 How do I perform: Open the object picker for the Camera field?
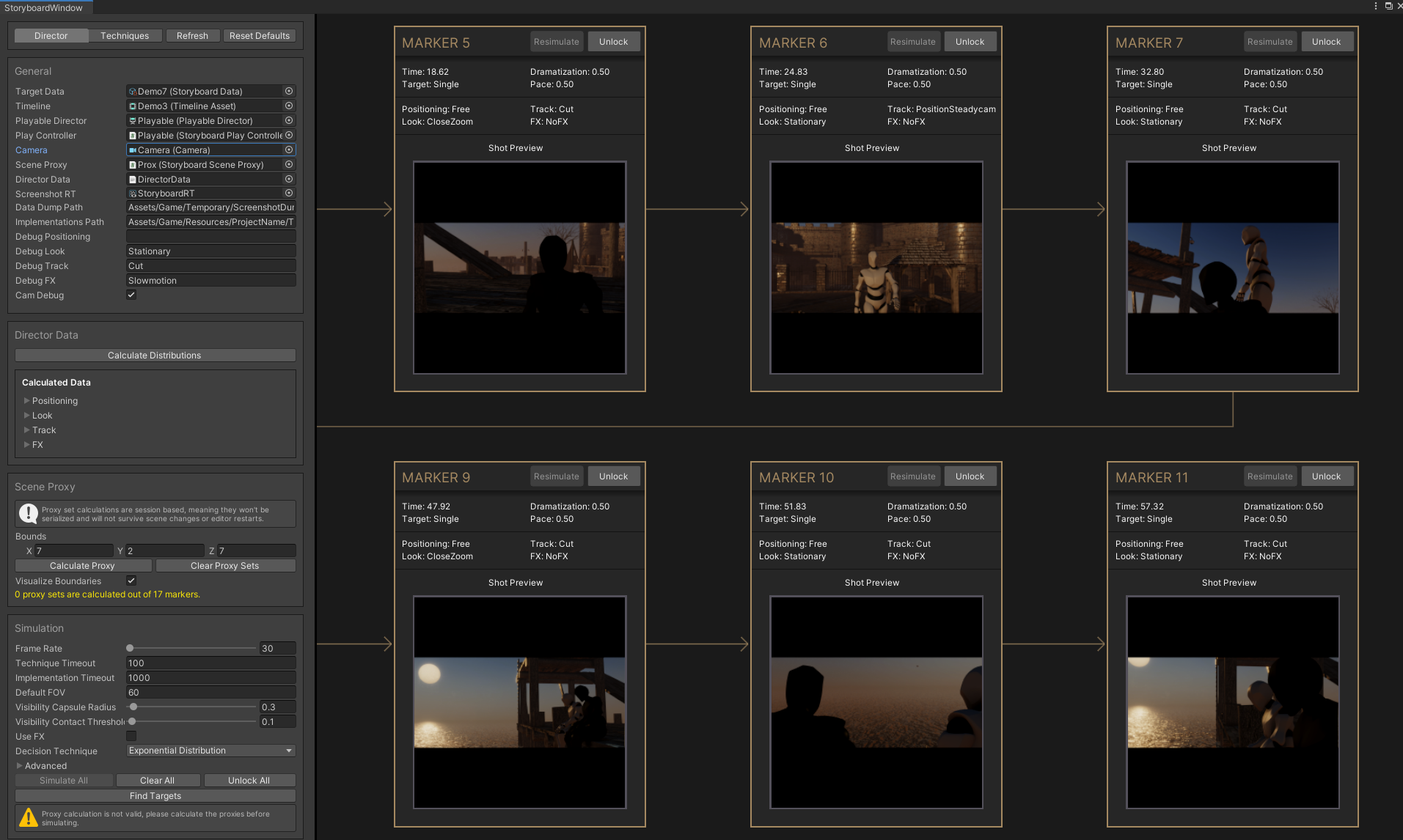pyautogui.click(x=288, y=150)
